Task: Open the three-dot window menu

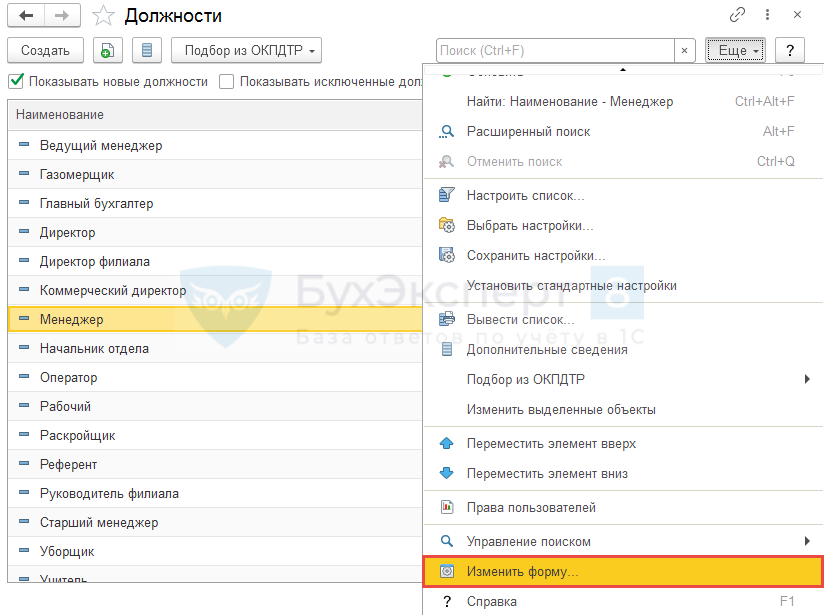Action: point(767,15)
